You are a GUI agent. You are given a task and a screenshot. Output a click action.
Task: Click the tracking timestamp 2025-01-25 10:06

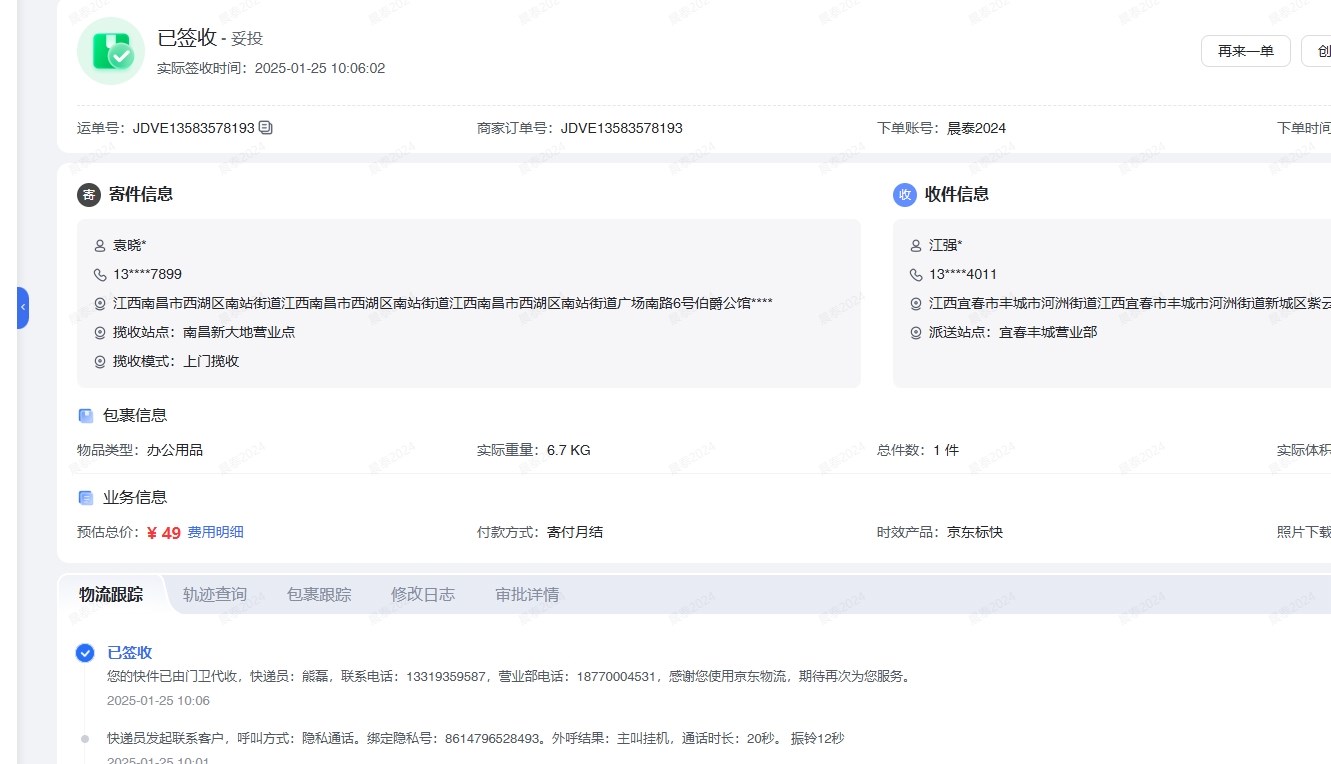[x=158, y=701]
